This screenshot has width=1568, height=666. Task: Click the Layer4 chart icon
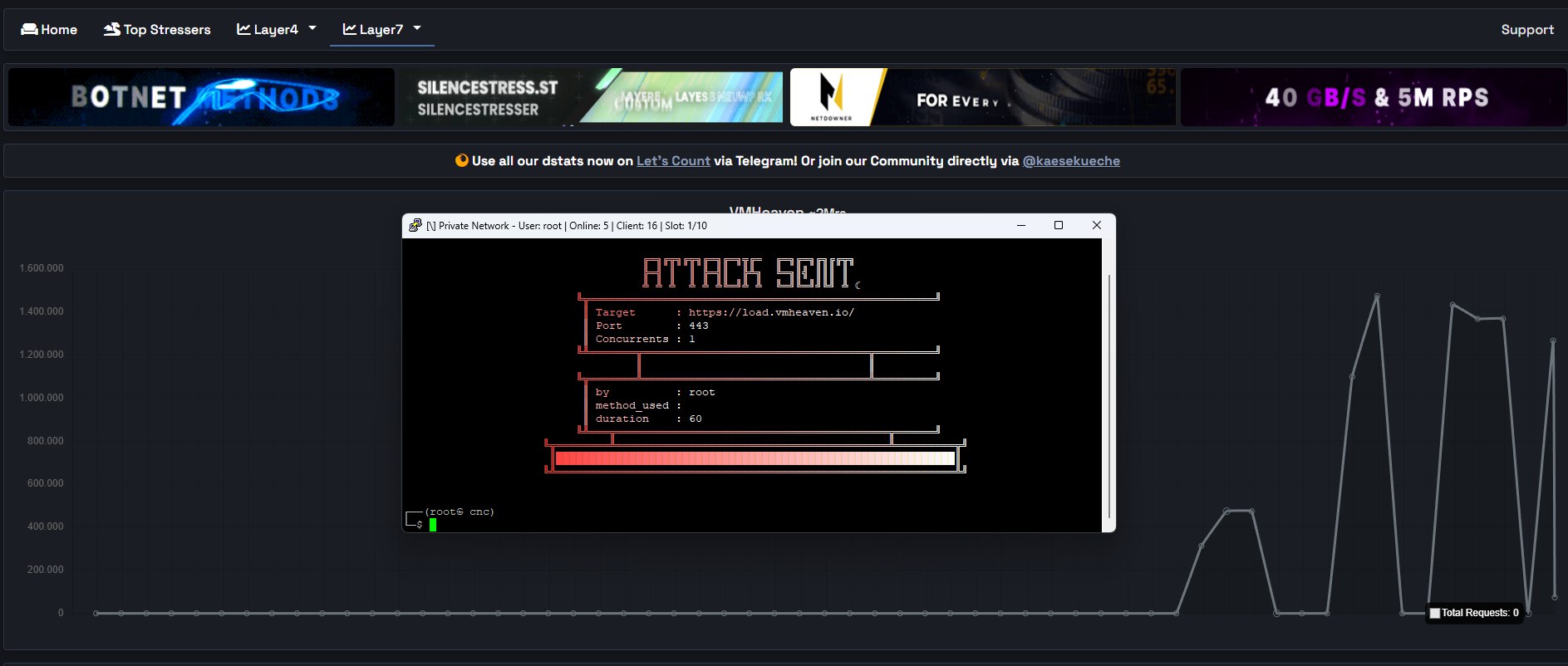243,29
